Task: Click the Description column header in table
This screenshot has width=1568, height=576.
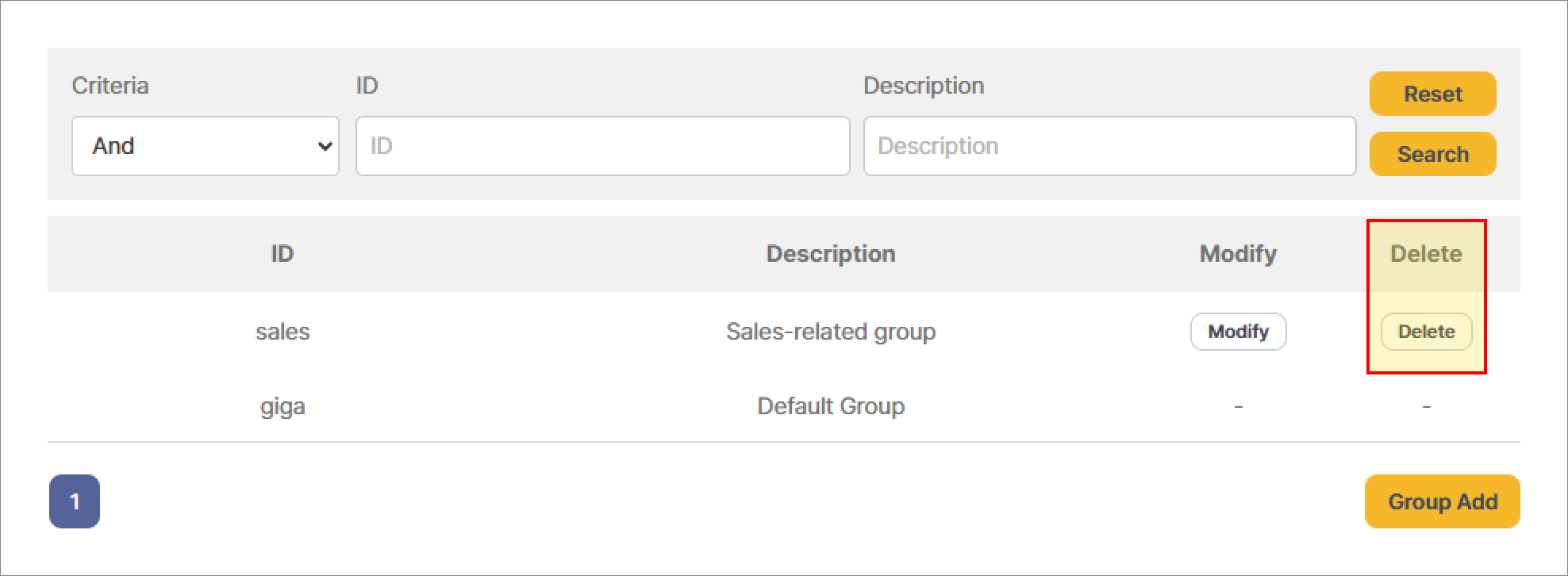Action: (831, 254)
